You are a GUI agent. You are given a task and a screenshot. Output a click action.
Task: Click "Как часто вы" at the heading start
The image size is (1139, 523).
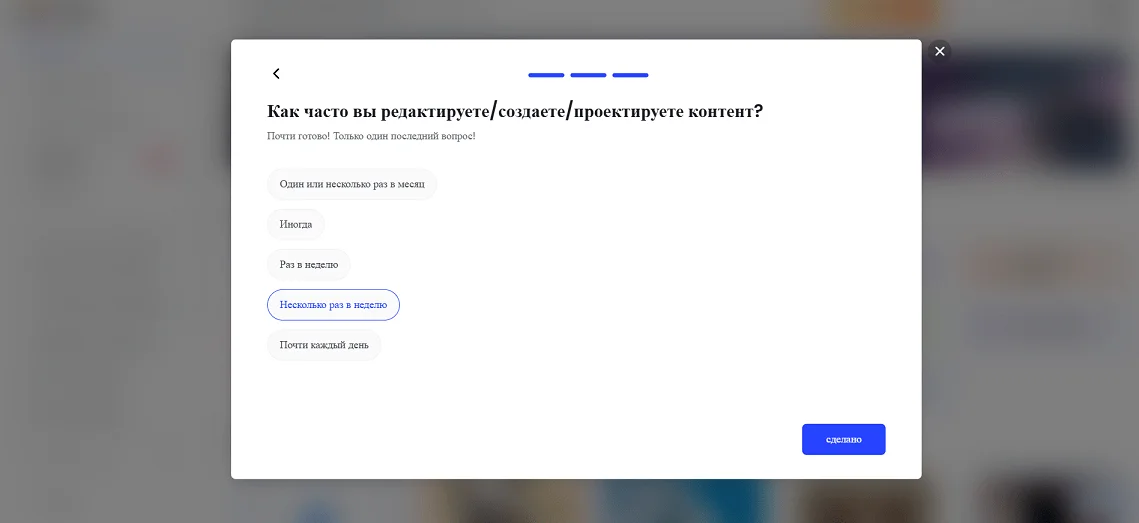pos(320,111)
